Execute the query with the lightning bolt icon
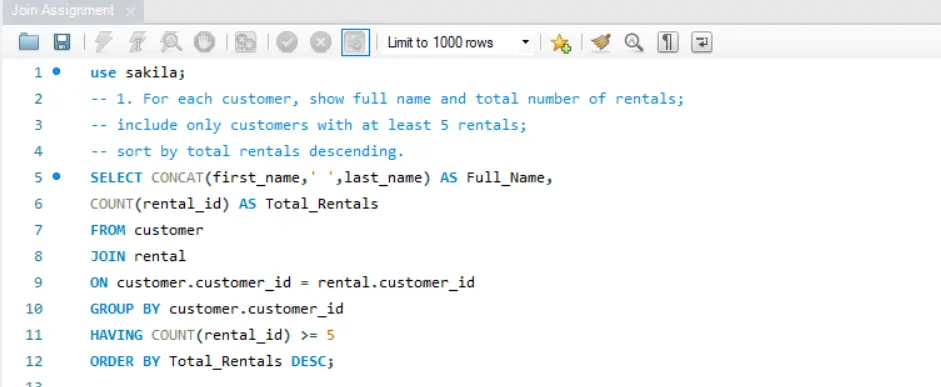Image resolution: width=941 pixels, height=387 pixels. (104, 42)
